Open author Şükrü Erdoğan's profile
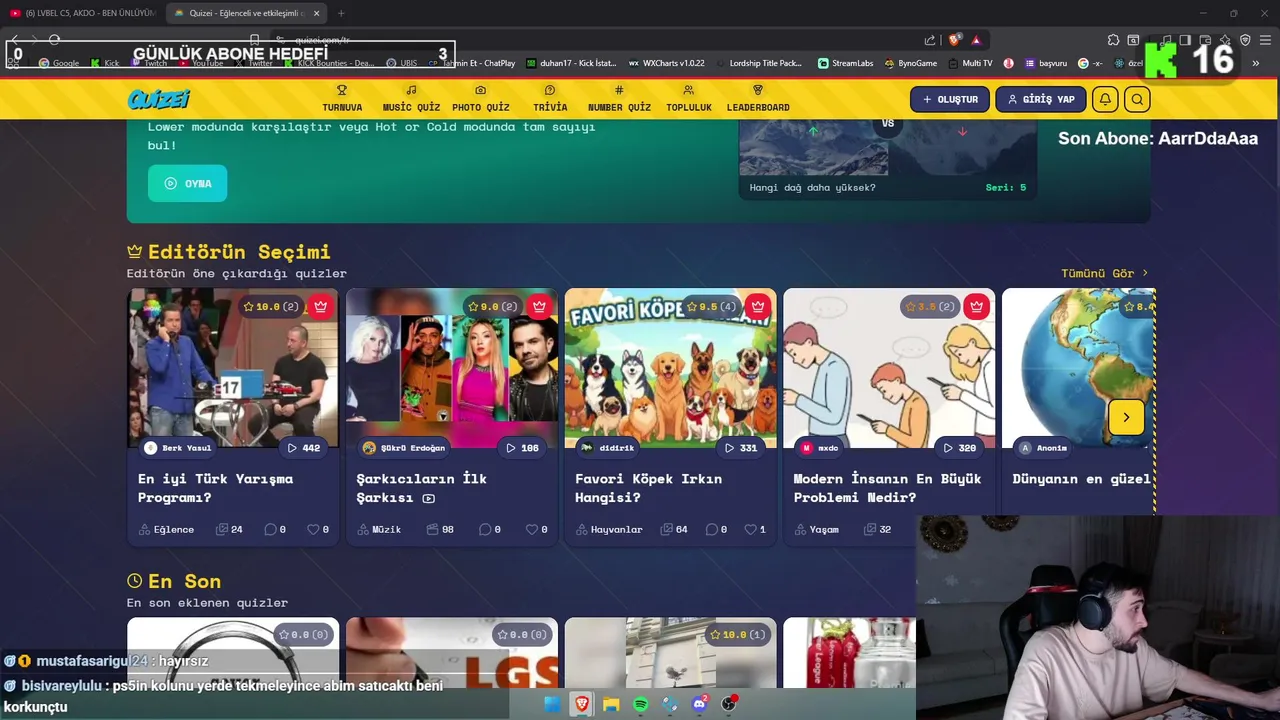The image size is (1280, 720). point(404,448)
